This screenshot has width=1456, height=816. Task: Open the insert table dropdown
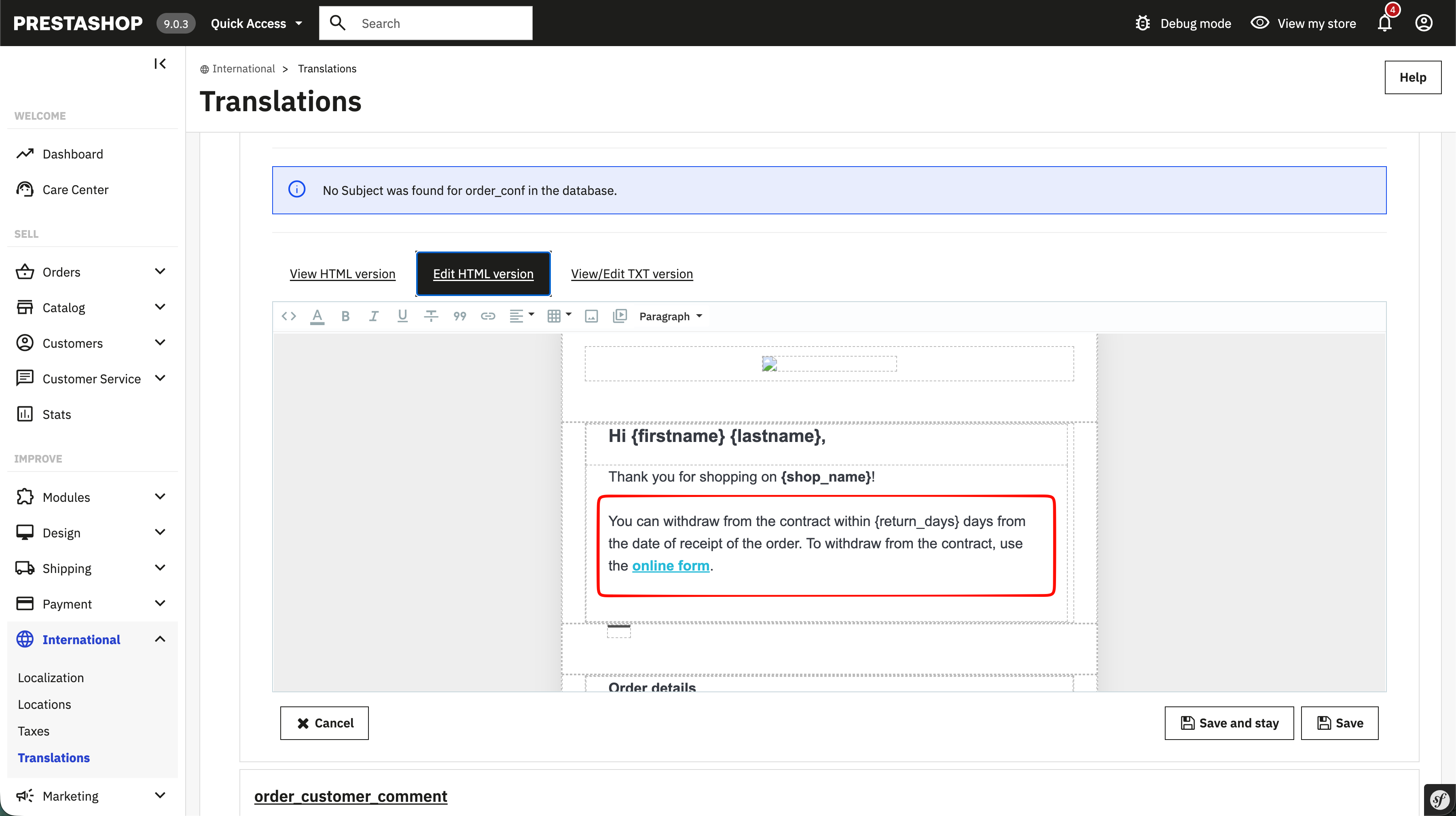tap(560, 316)
